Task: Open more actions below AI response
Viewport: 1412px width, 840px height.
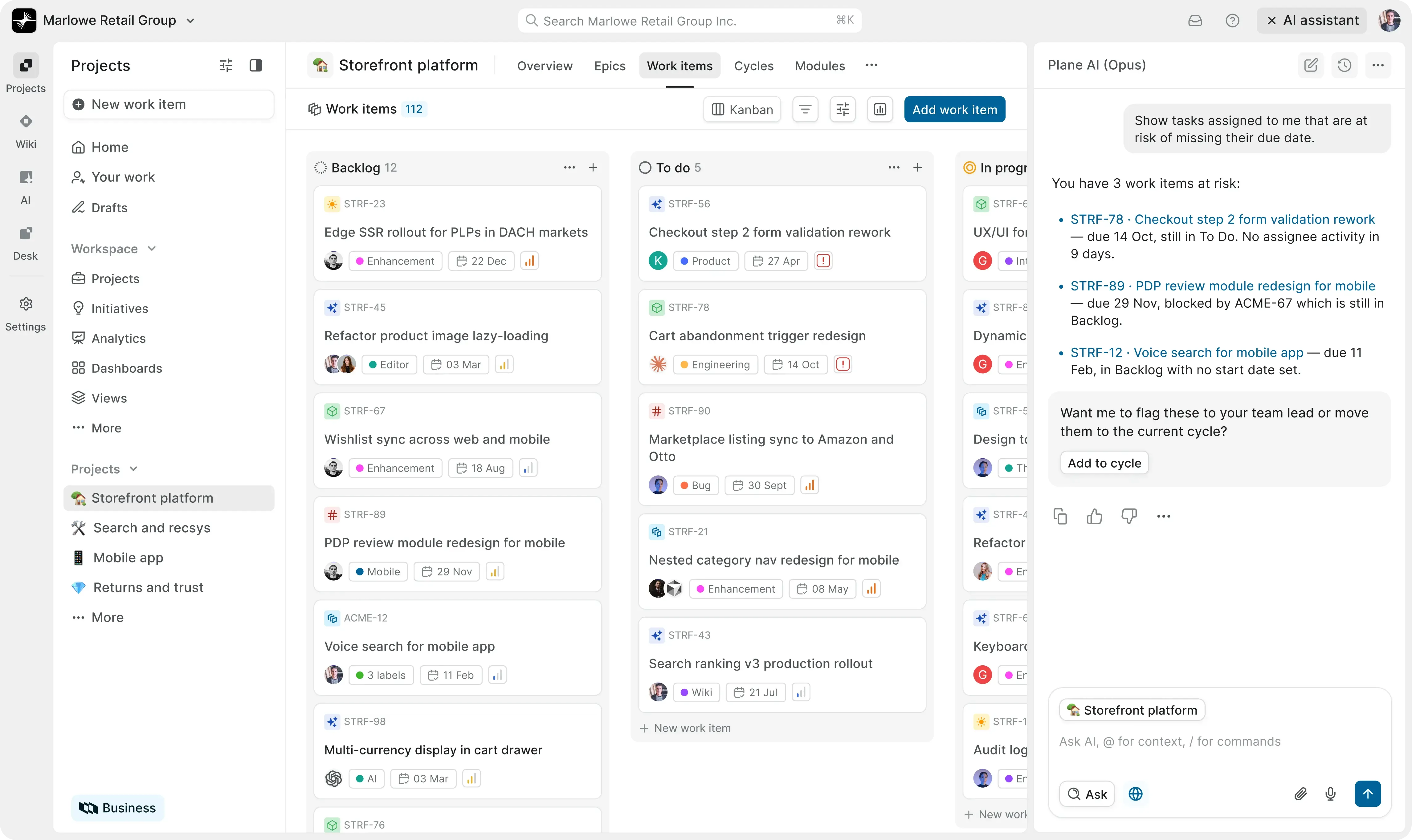Action: coord(1163,516)
